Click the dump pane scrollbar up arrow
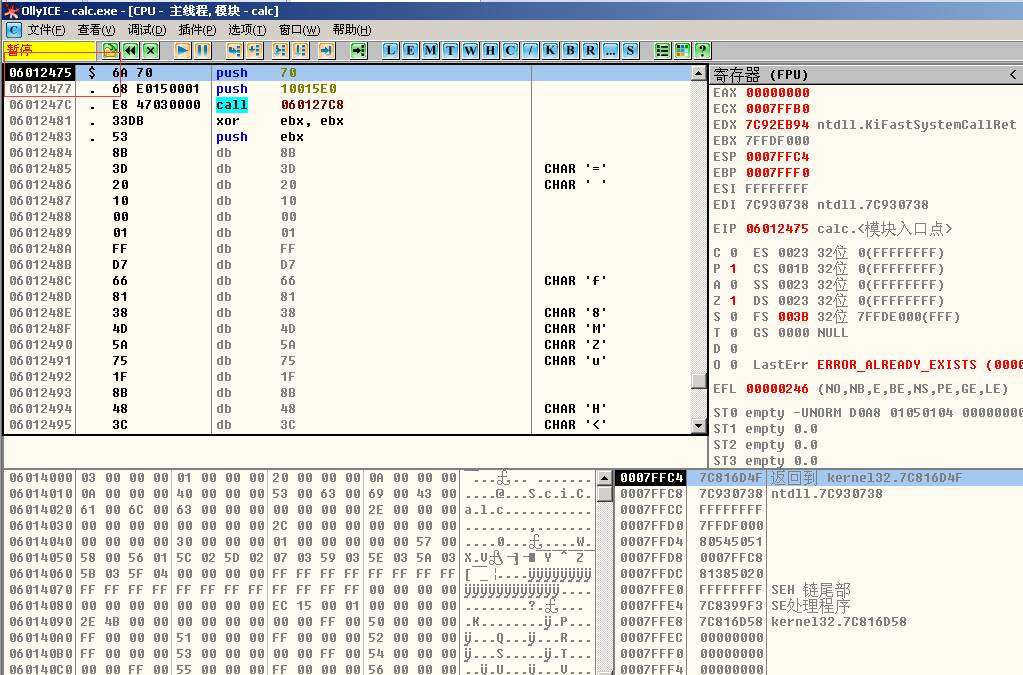 pos(604,478)
